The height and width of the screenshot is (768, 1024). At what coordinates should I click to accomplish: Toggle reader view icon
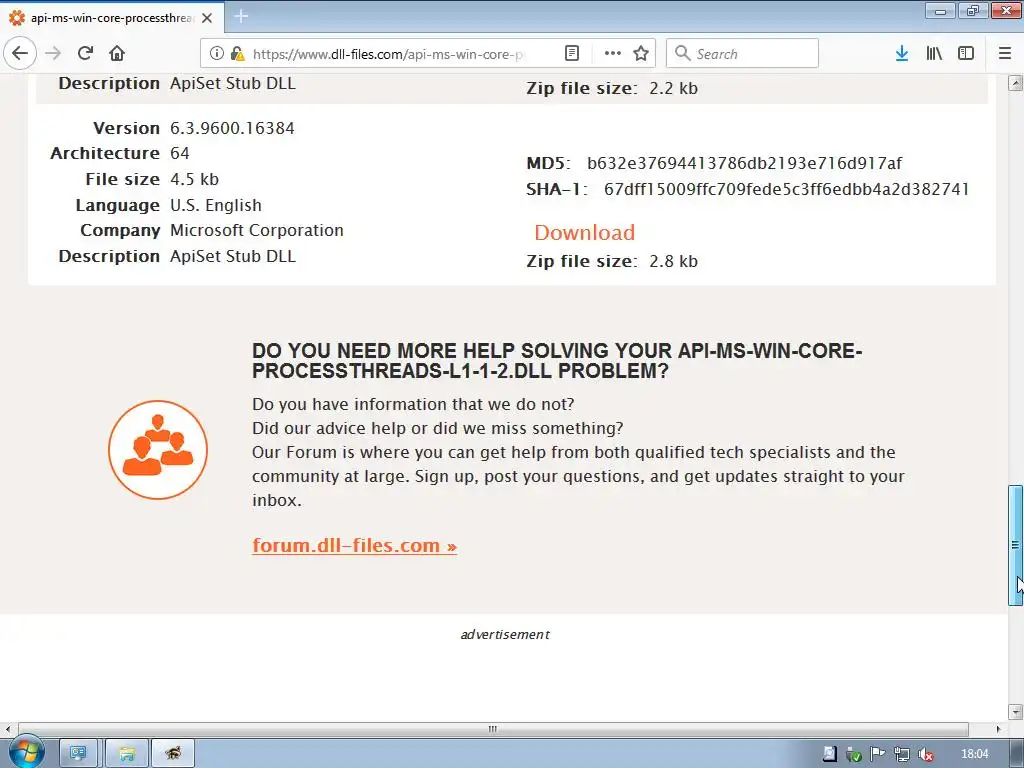click(x=571, y=53)
